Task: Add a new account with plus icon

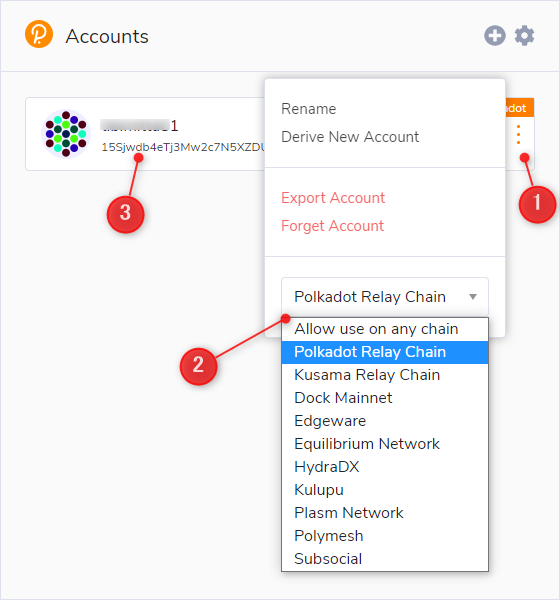Action: point(495,36)
